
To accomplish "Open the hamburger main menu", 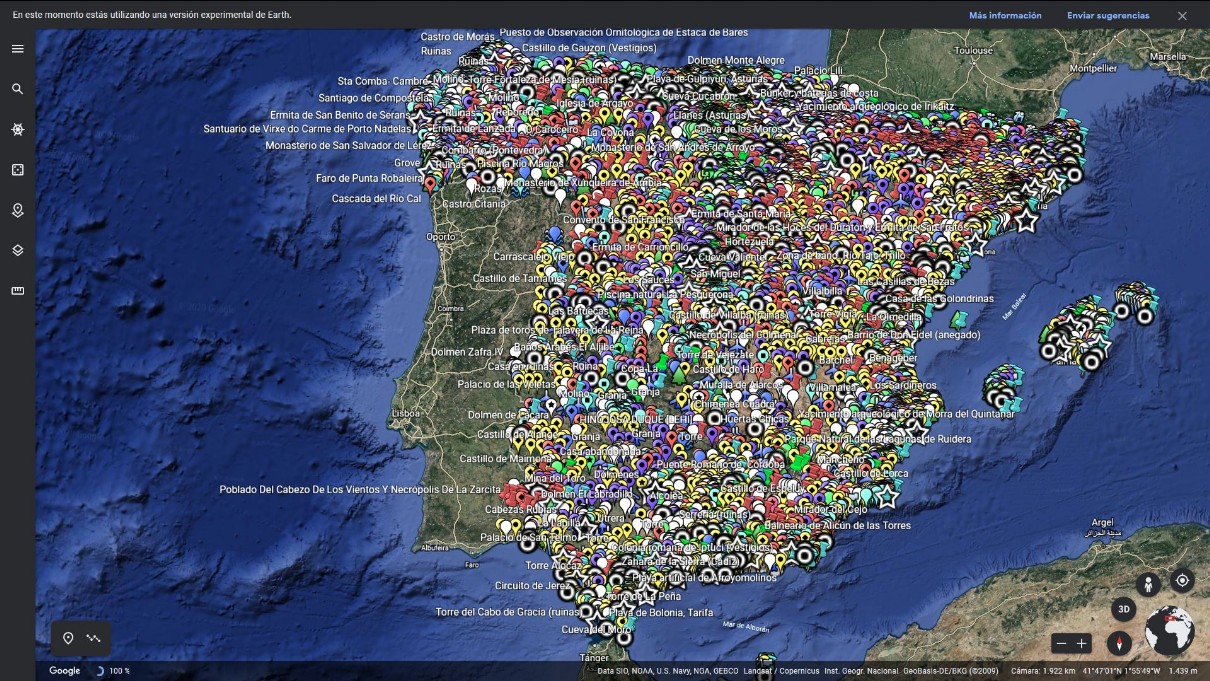I will [x=17, y=49].
